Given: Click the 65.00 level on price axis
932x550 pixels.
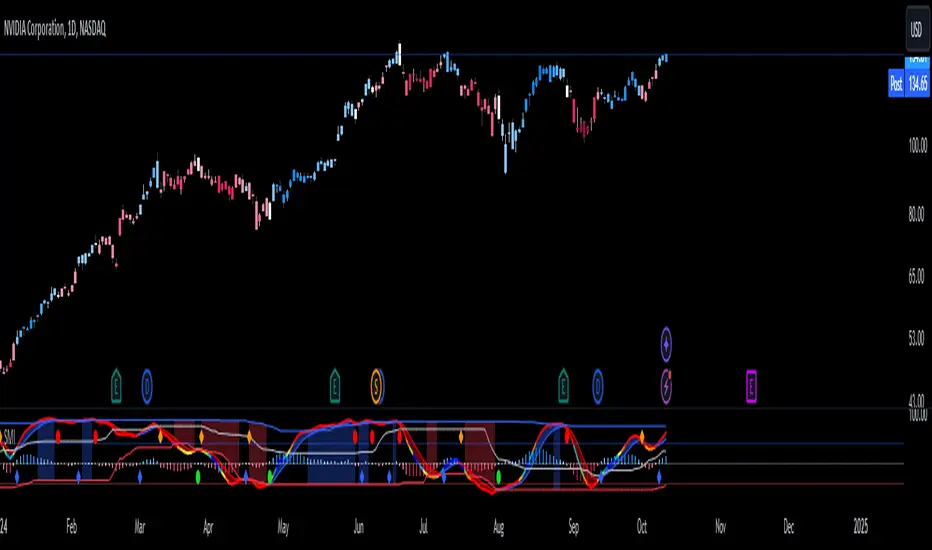Looking at the screenshot, I should point(918,276).
